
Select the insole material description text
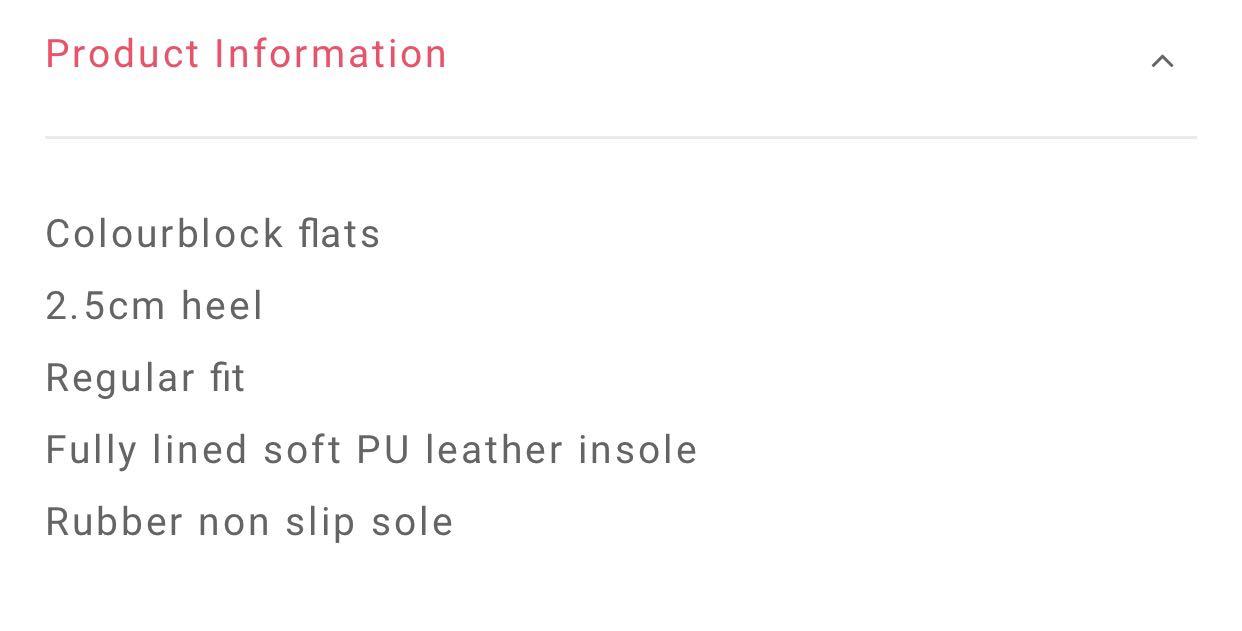click(371, 449)
